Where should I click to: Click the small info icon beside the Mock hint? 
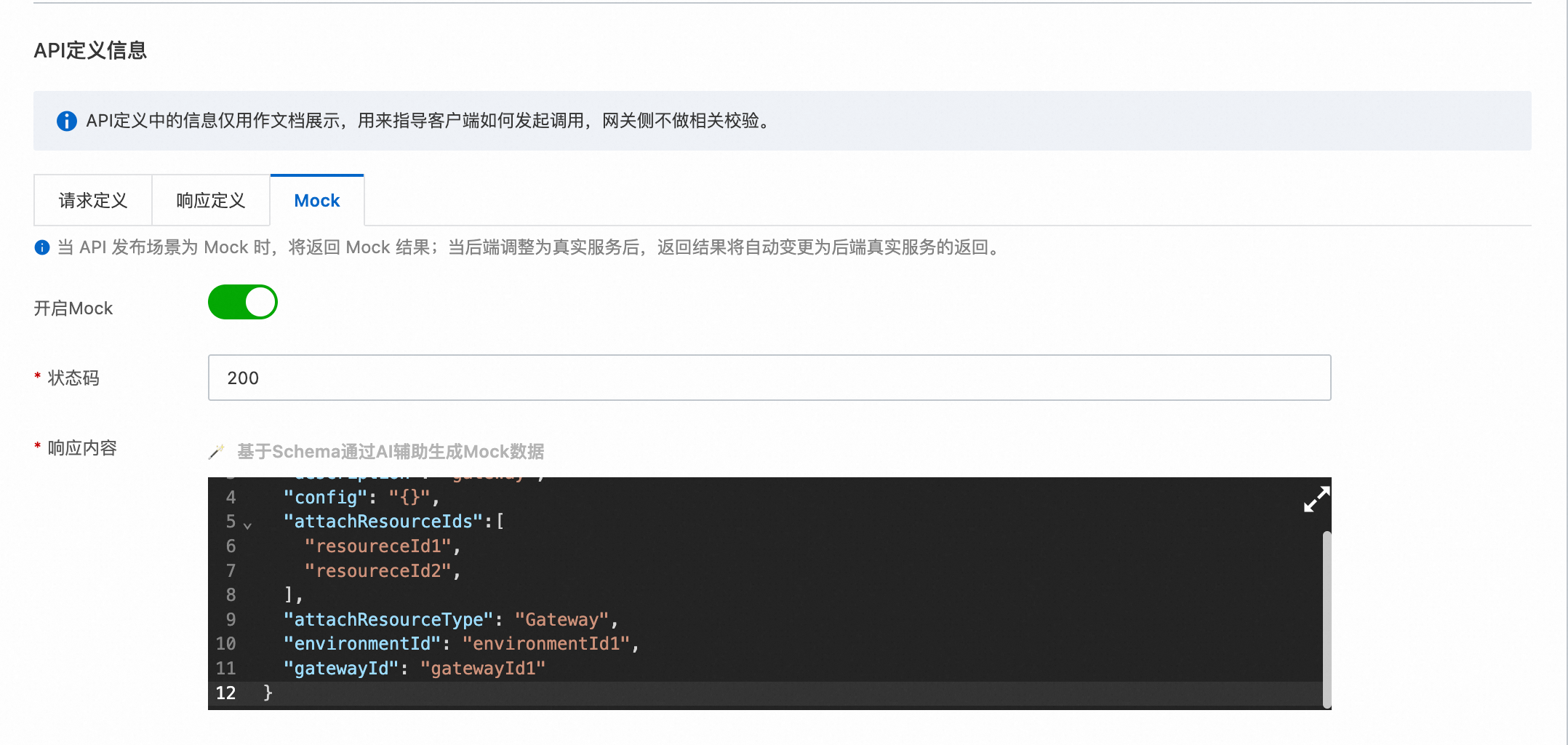click(42, 247)
